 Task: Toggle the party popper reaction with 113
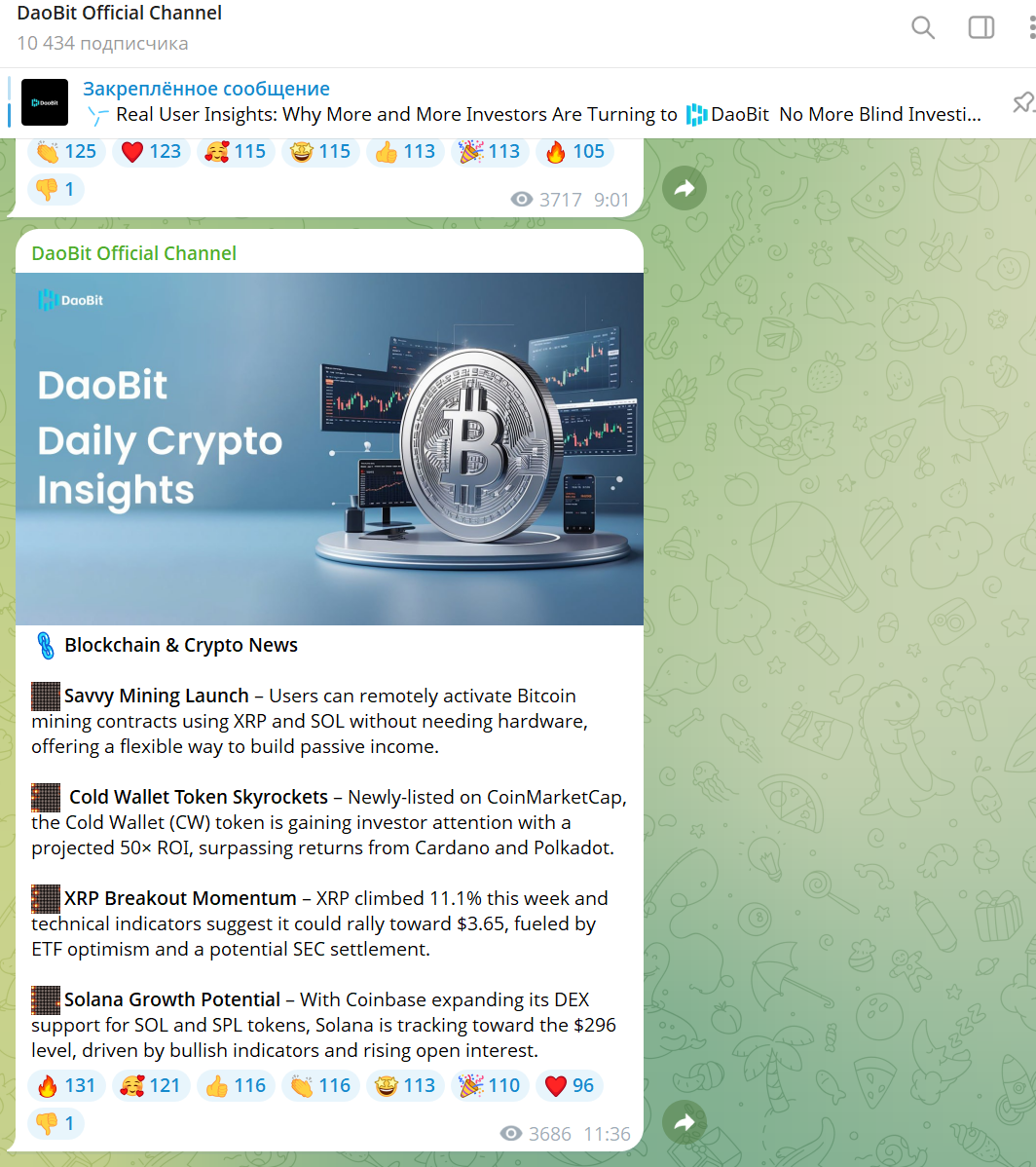(491, 152)
